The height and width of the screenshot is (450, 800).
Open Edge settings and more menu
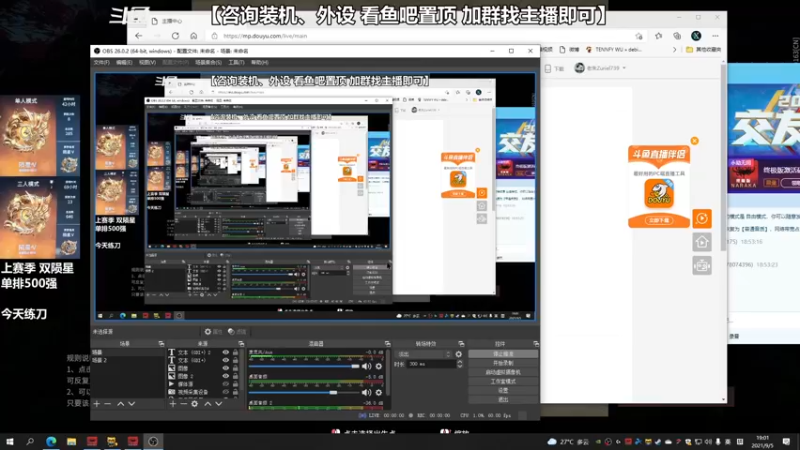click(x=715, y=36)
